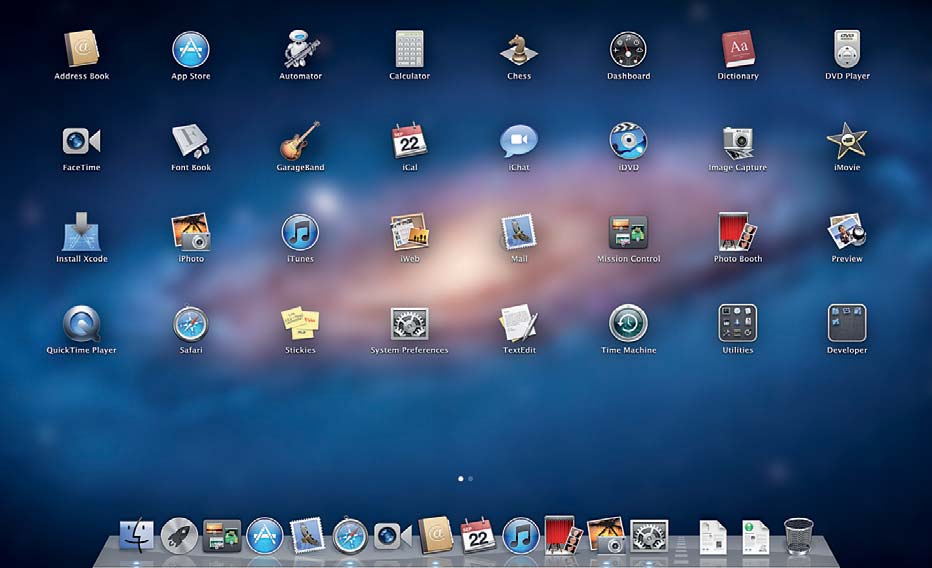Open Font Book
Screen dimensions: 932x568
point(191,141)
